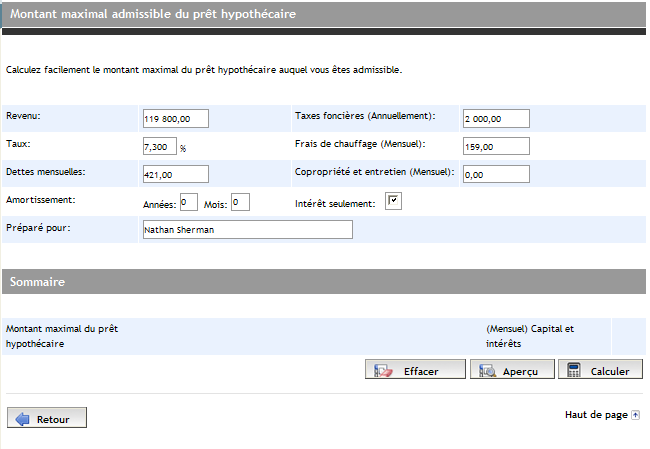This screenshot has height=449, width=650.
Task: Click the Mois amortissement field
Action: [240, 202]
